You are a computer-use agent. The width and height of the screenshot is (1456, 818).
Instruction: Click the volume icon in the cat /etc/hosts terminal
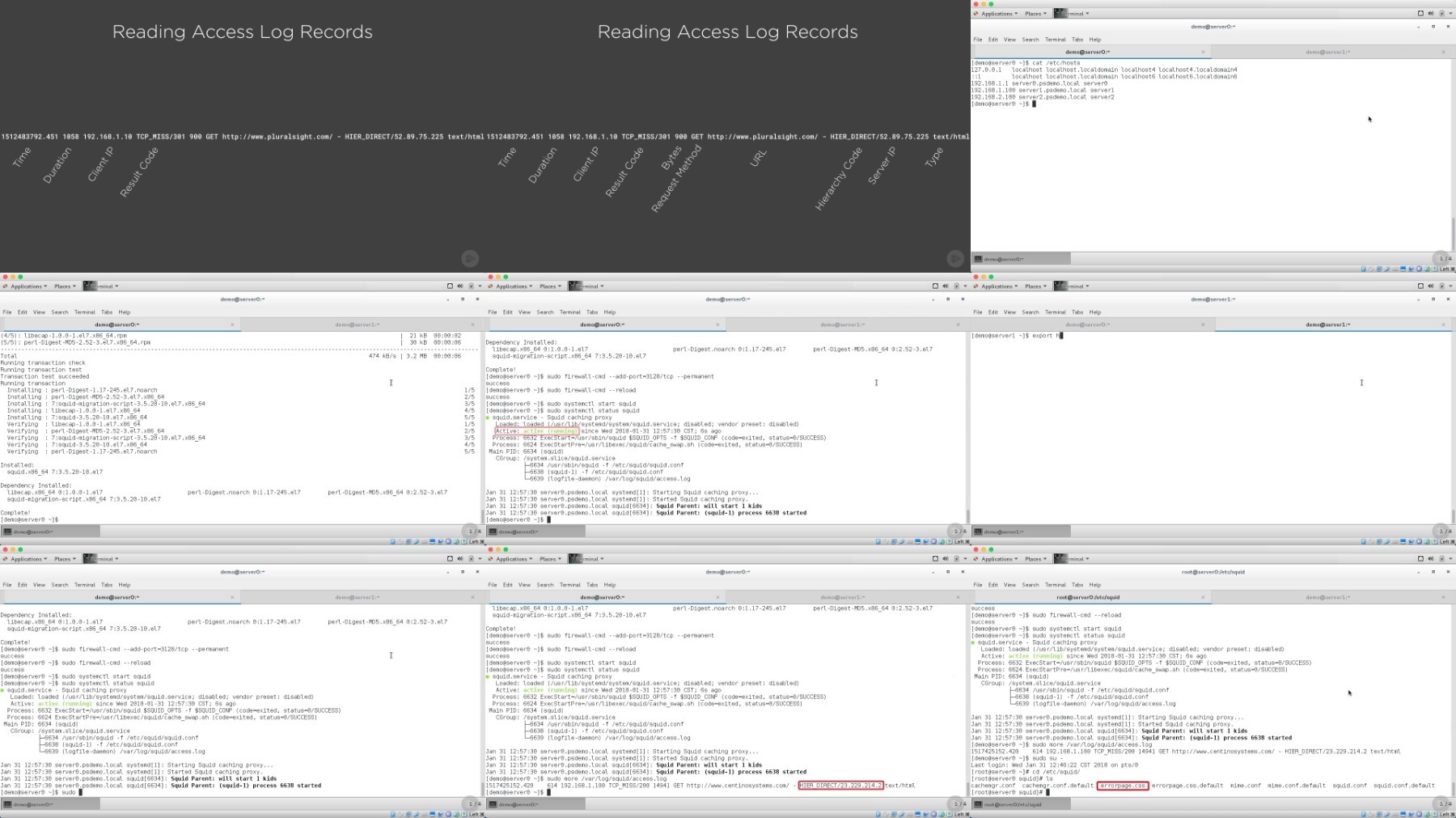tap(1430, 14)
